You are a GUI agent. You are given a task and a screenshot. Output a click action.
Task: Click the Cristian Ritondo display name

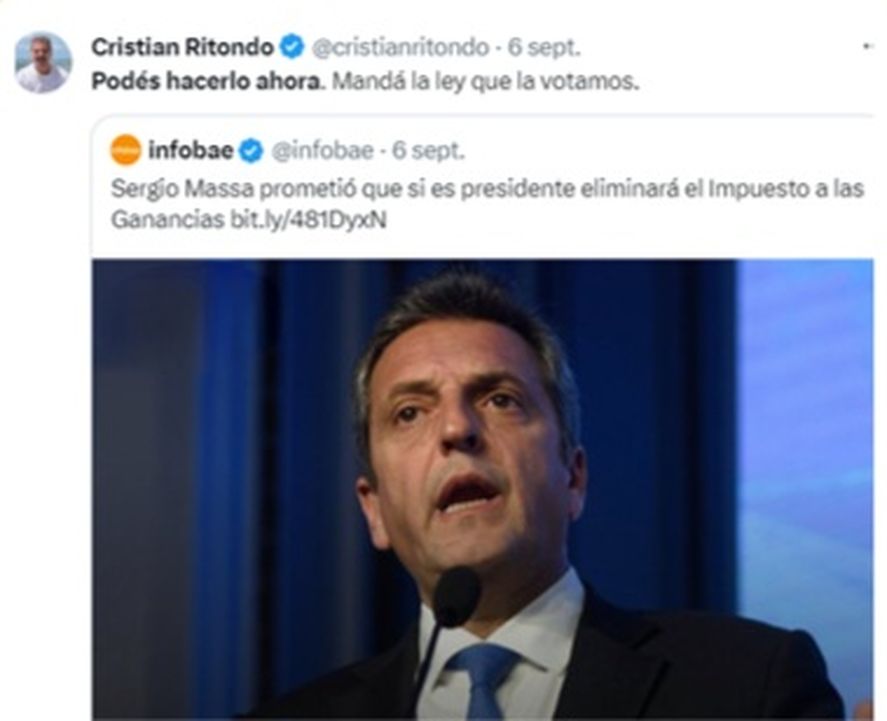(182, 47)
